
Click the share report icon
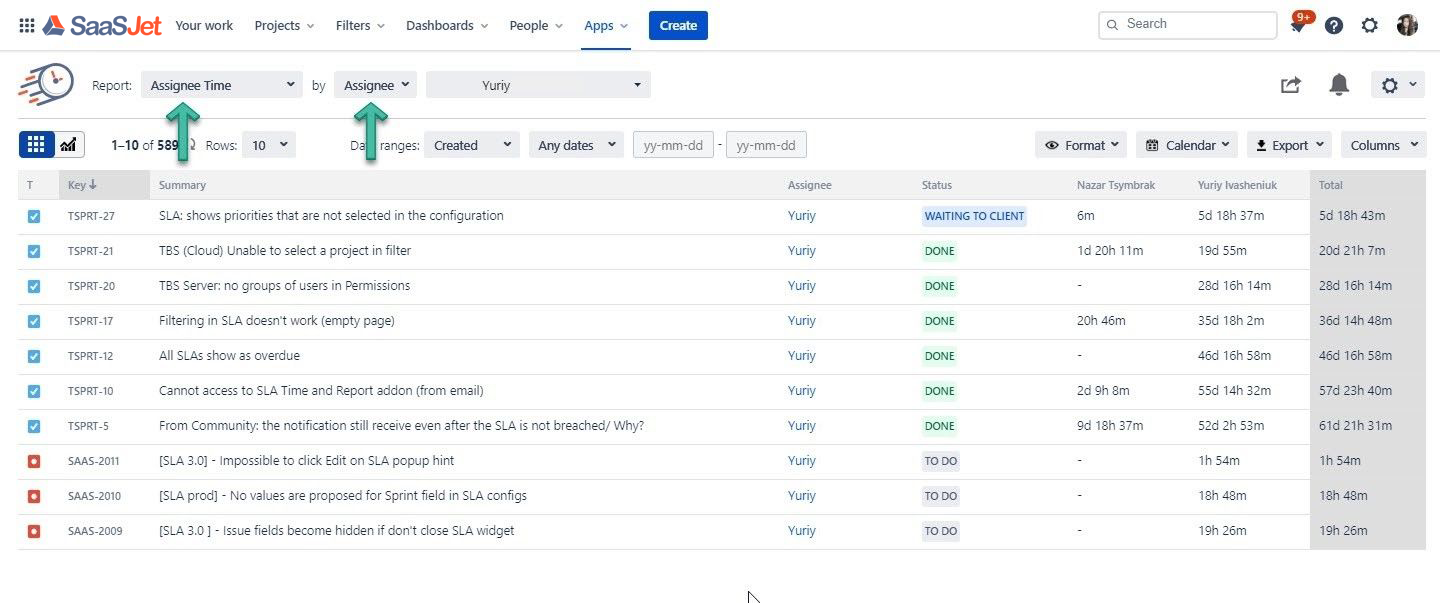1291,85
